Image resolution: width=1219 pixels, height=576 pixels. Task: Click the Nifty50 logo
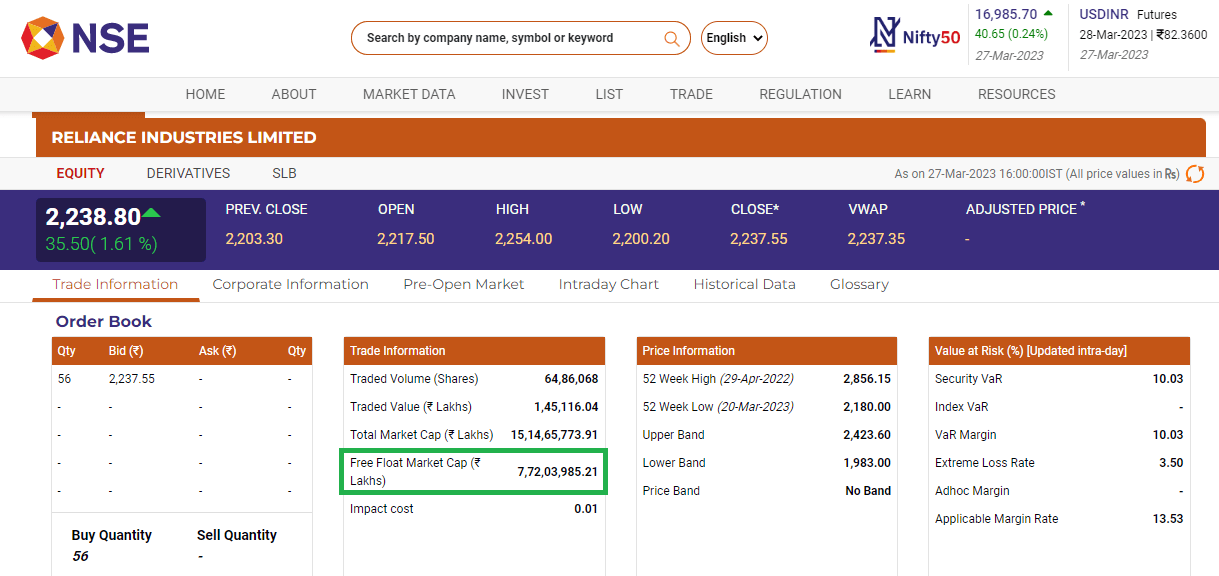tap(915, 36)
